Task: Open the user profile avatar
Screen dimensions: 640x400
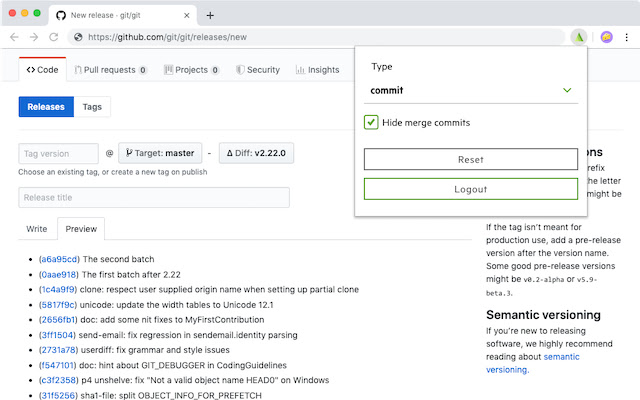Action: (x=607, y=37)
